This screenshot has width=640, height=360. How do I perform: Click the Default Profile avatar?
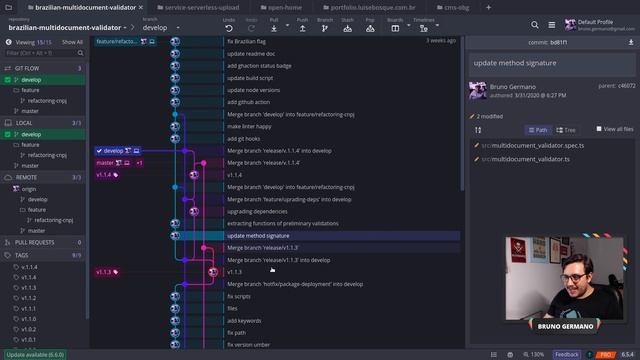pyautogui.click(x=570, y=25)
